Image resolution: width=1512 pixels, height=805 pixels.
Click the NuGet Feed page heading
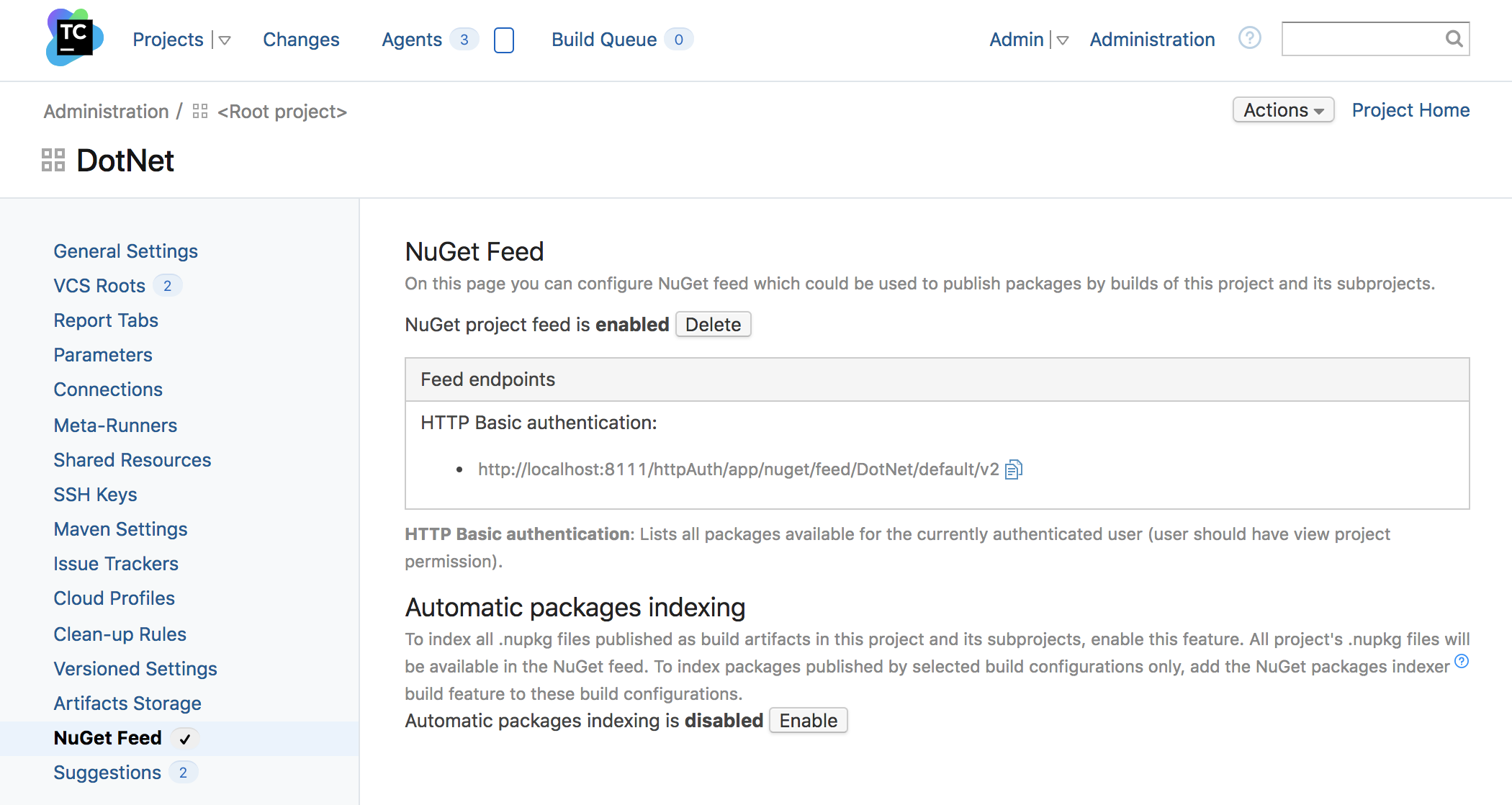[x=474, y=252]
